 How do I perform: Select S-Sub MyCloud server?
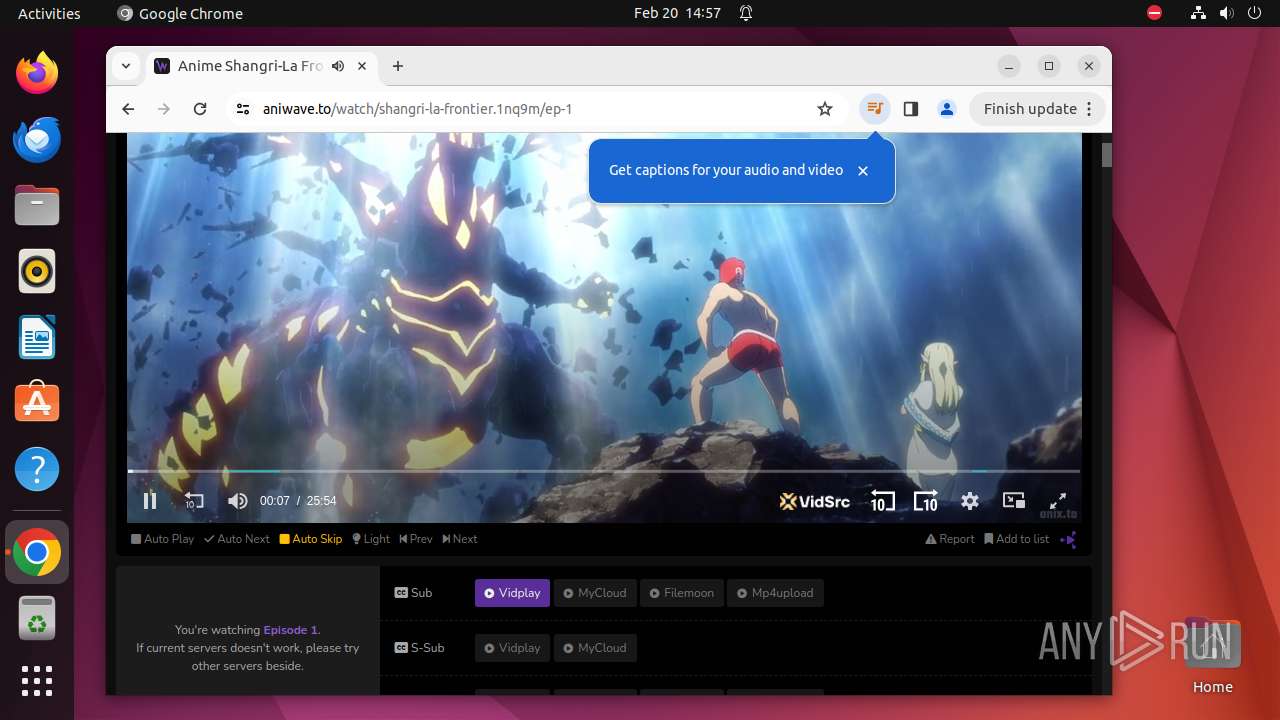point(594,648)
